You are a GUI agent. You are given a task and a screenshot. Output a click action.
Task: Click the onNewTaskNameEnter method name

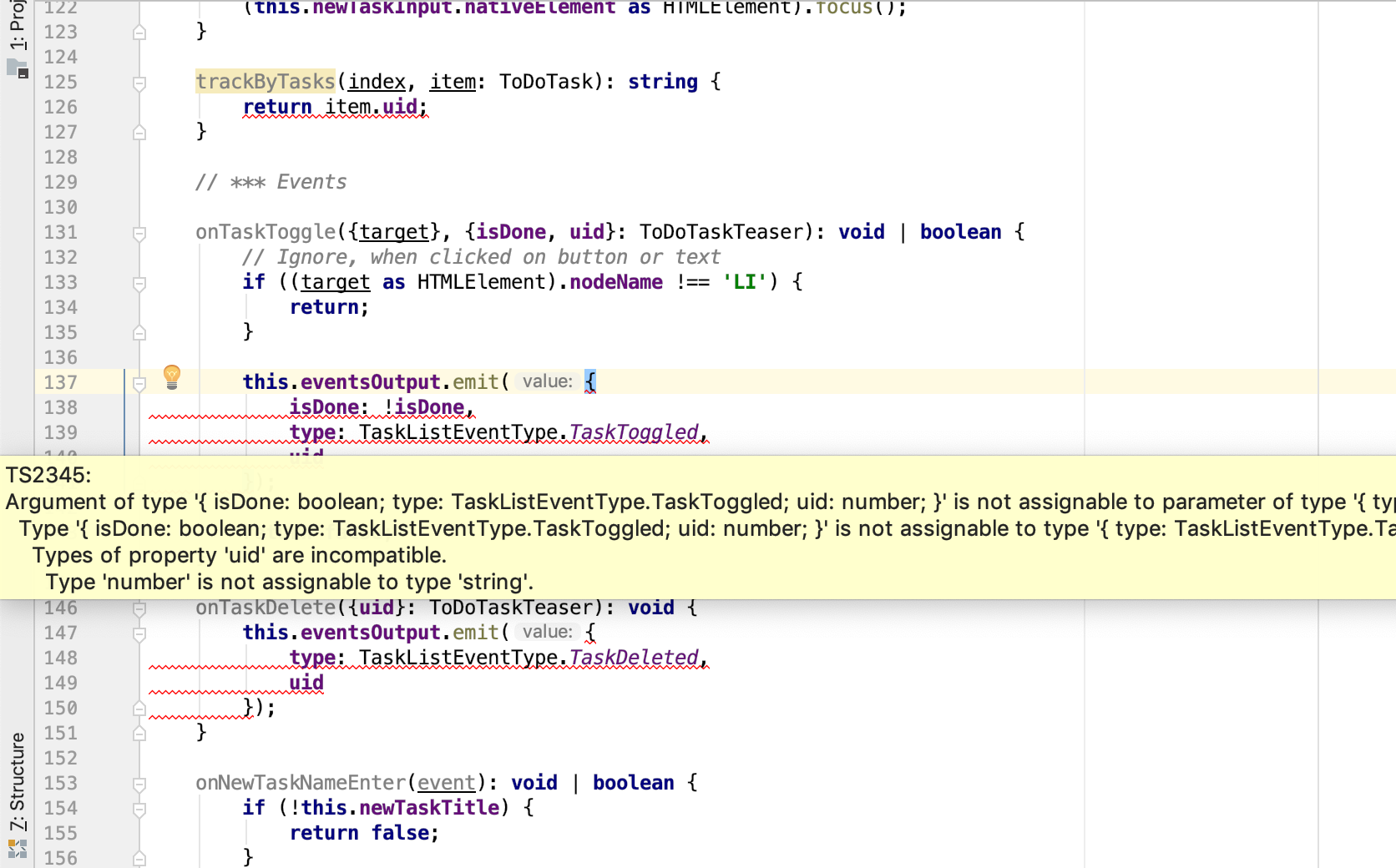tap(301, 783)
